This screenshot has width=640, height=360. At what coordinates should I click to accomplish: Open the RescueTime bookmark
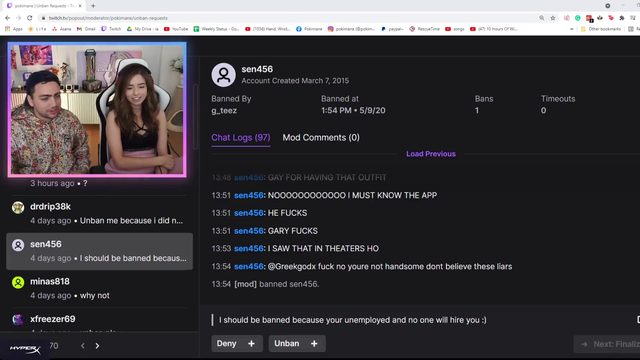tap(424, 29)
